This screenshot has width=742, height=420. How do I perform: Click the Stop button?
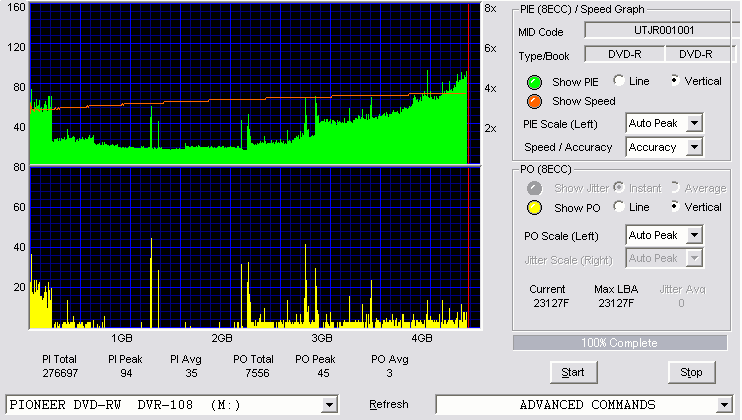point(691,372)
